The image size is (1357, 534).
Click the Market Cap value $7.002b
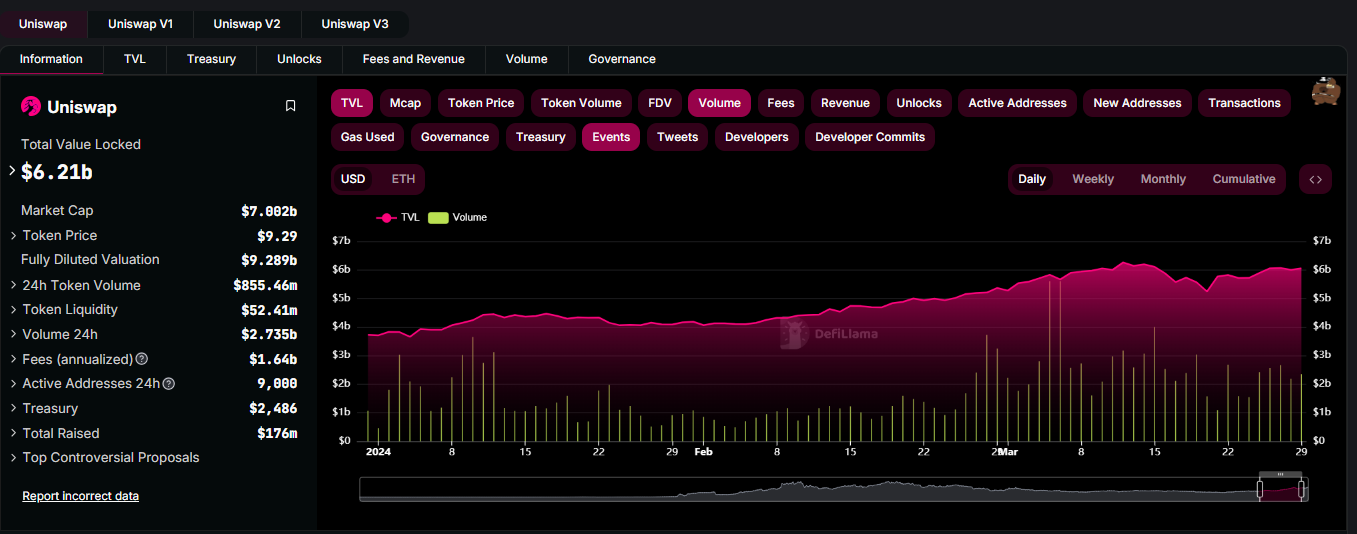click(x=269, y=211)
